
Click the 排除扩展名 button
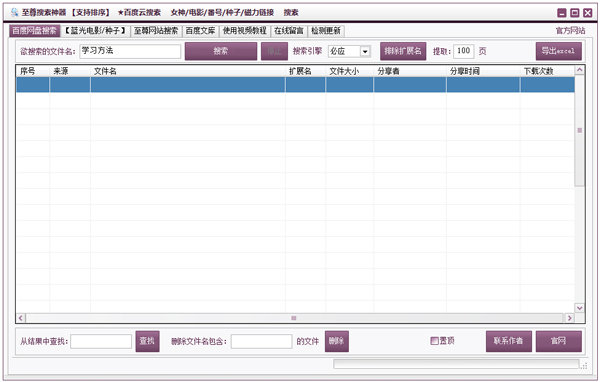tap(403, 51)
